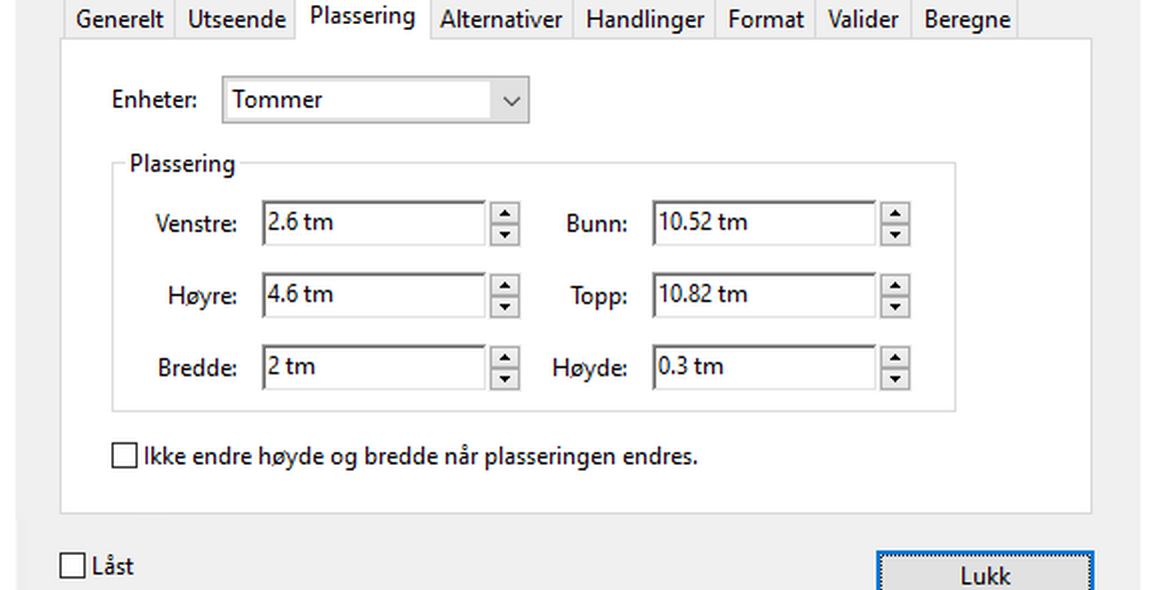Switch to the Generelt tab
The width and height of the screenshot is (1166, 590).
click(119, 20)
